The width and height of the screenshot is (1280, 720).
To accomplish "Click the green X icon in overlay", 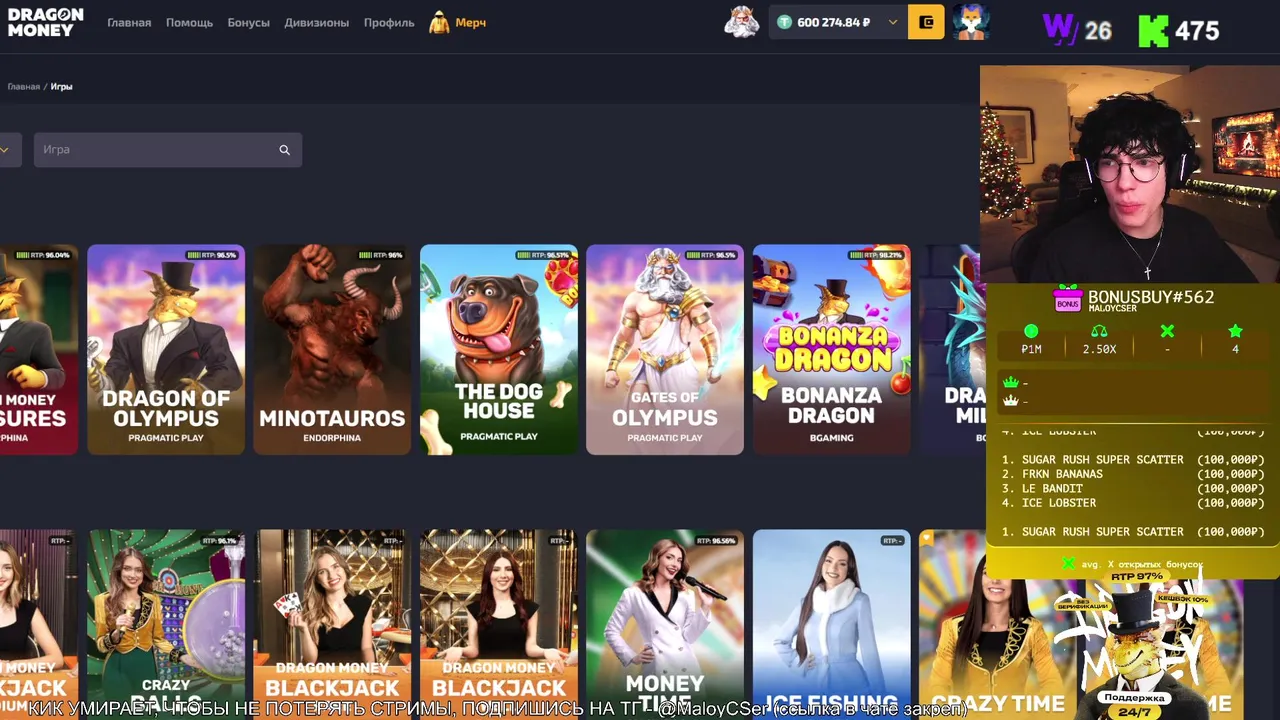I will (x=1167, y=331).
